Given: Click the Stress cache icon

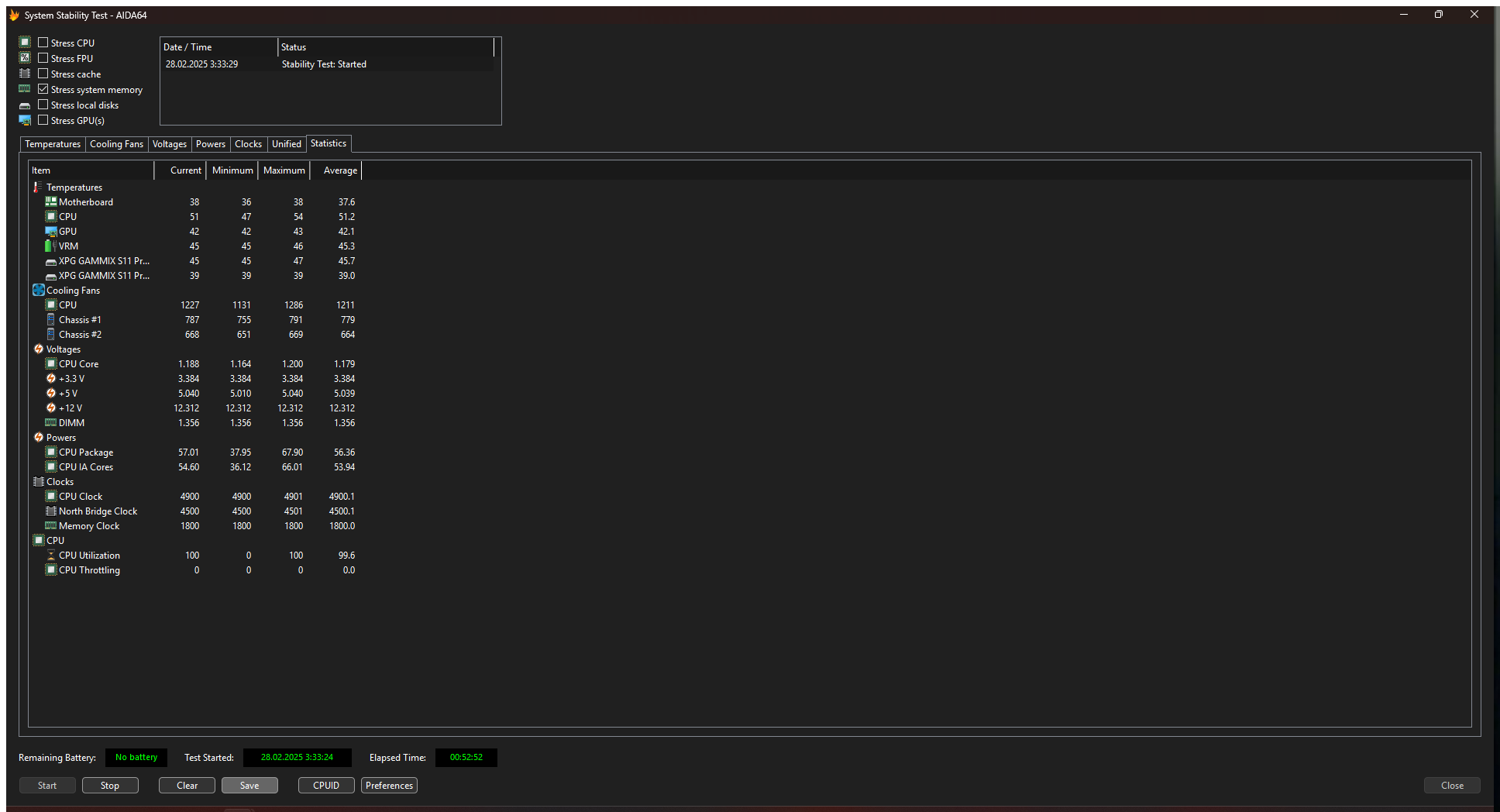Looking at the screenshot, I should coord(25,74).
